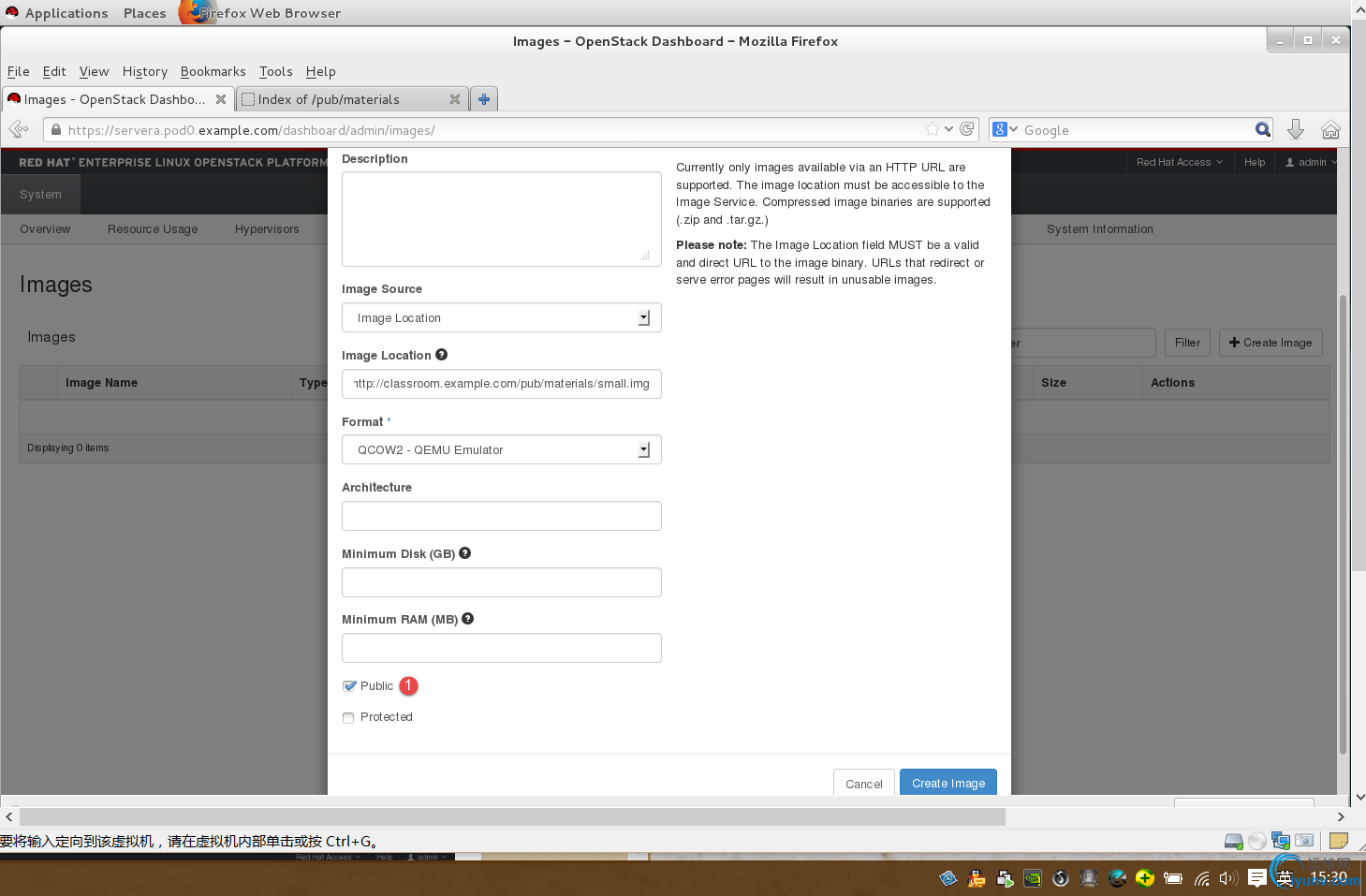Click the Firefox back arrow button
The width and height of the screenshot is (1366, 896).
(x=18, y=130)
